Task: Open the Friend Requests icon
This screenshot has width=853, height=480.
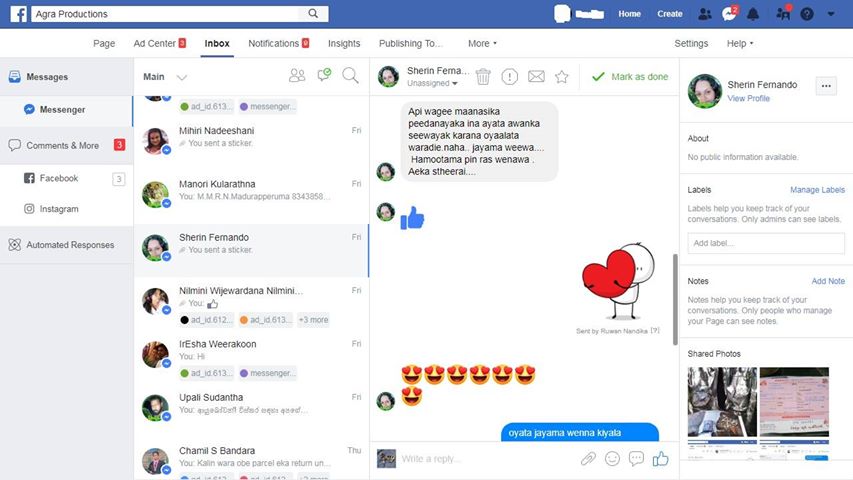Action: pos(704,14)
